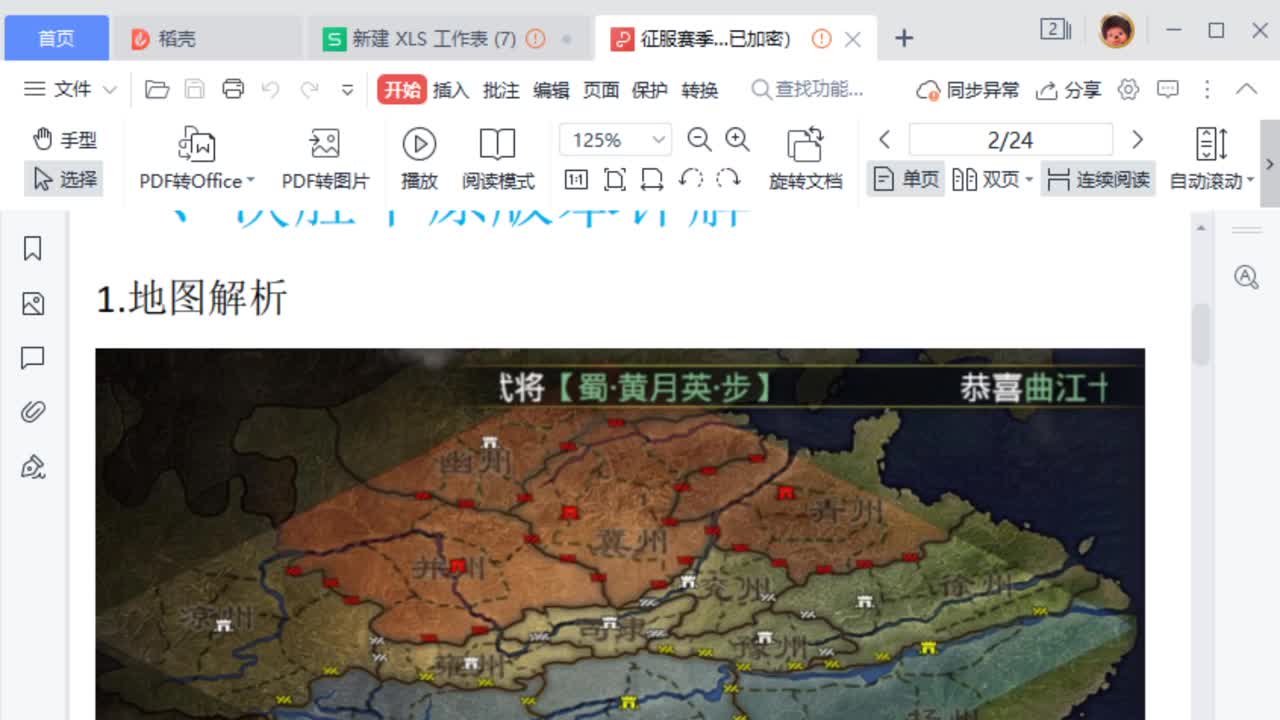Click the undo arrow icon
The image size is (1280, 720).
tap(271, 90)
